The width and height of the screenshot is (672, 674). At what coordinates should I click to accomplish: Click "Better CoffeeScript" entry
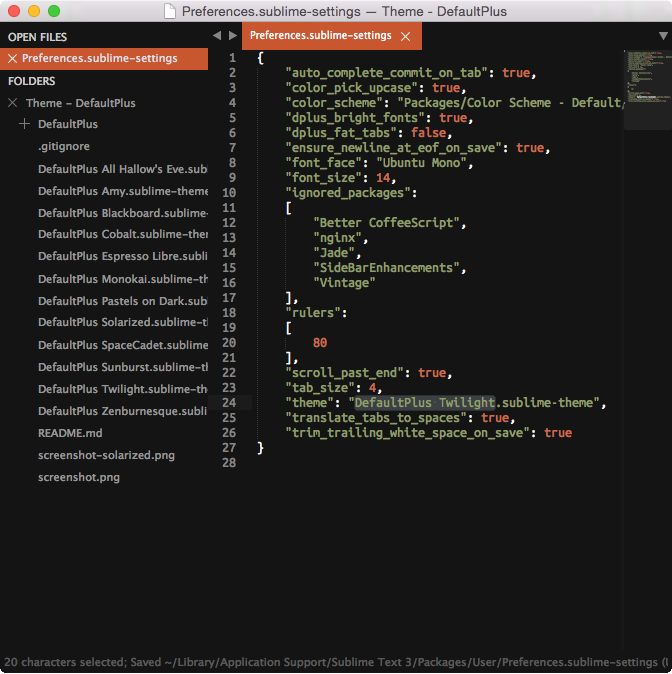click(386, 223)
